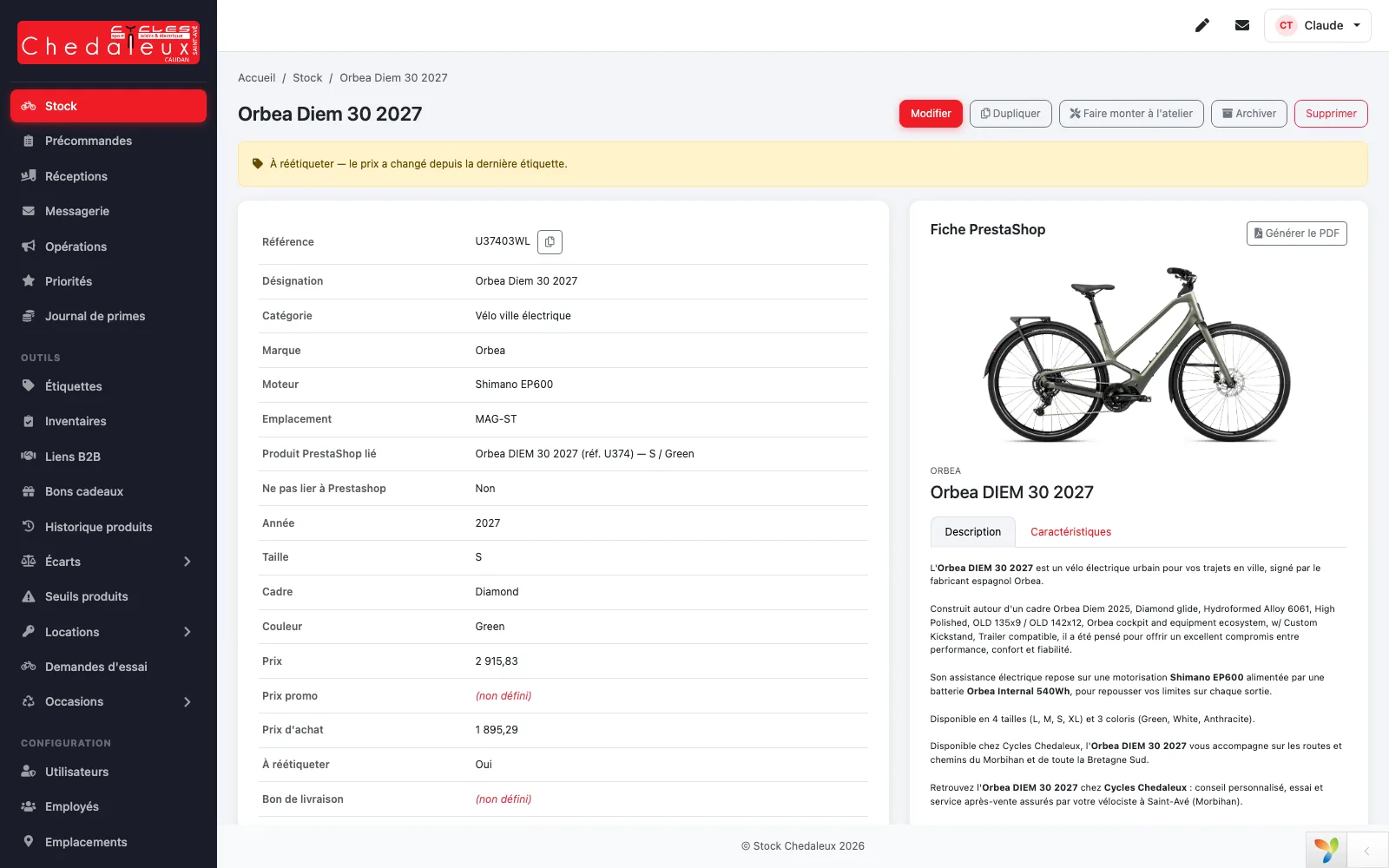Click the À rééetiqueter warning banner text
1389x868 pixels.
(x=418, y=164)
